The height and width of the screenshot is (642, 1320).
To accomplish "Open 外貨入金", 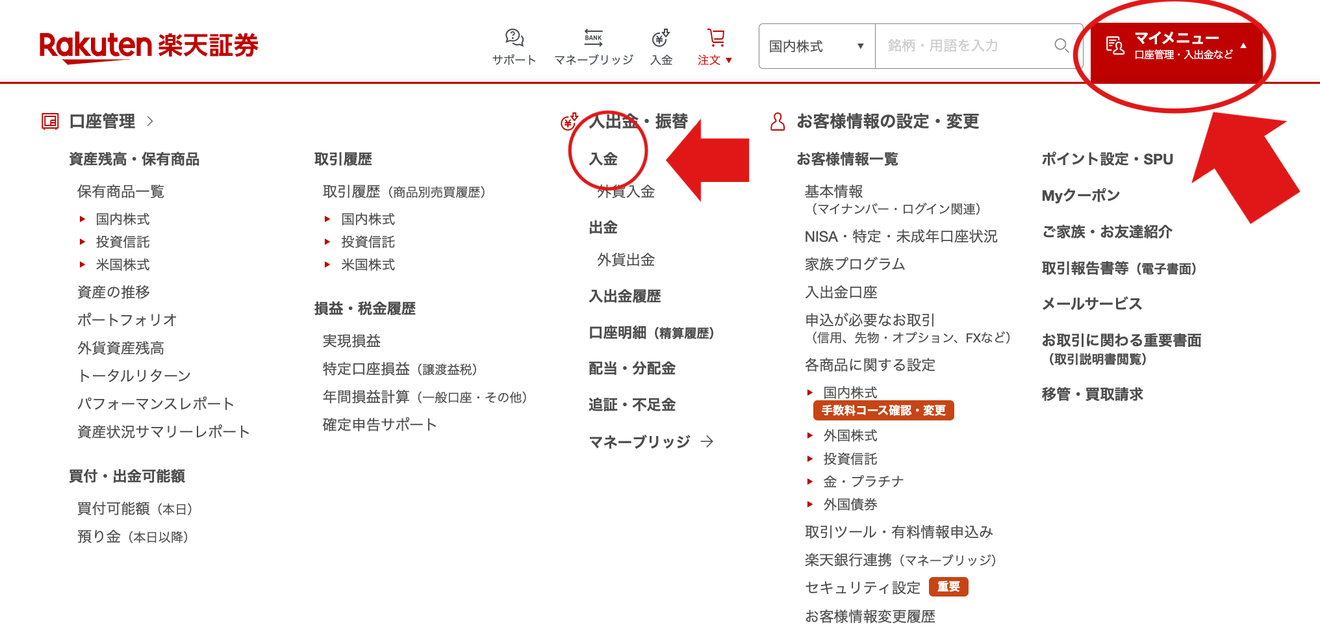I will 626,191.
